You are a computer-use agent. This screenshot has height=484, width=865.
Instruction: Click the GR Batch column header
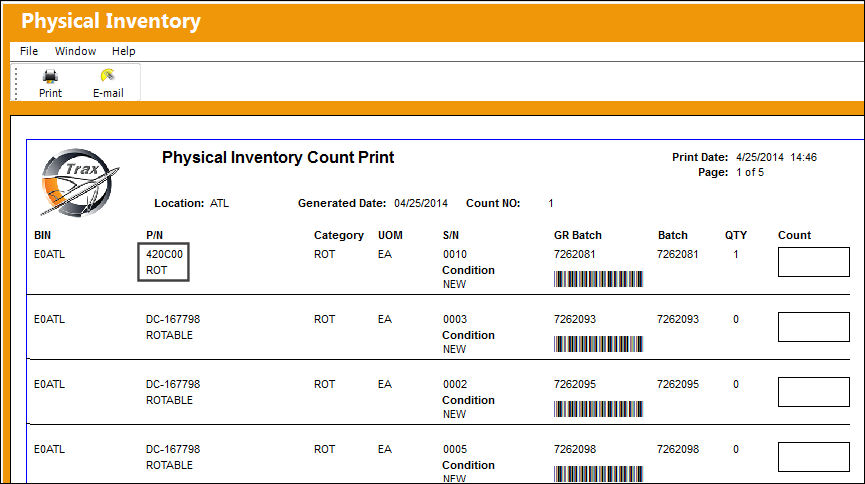point(578,235)
